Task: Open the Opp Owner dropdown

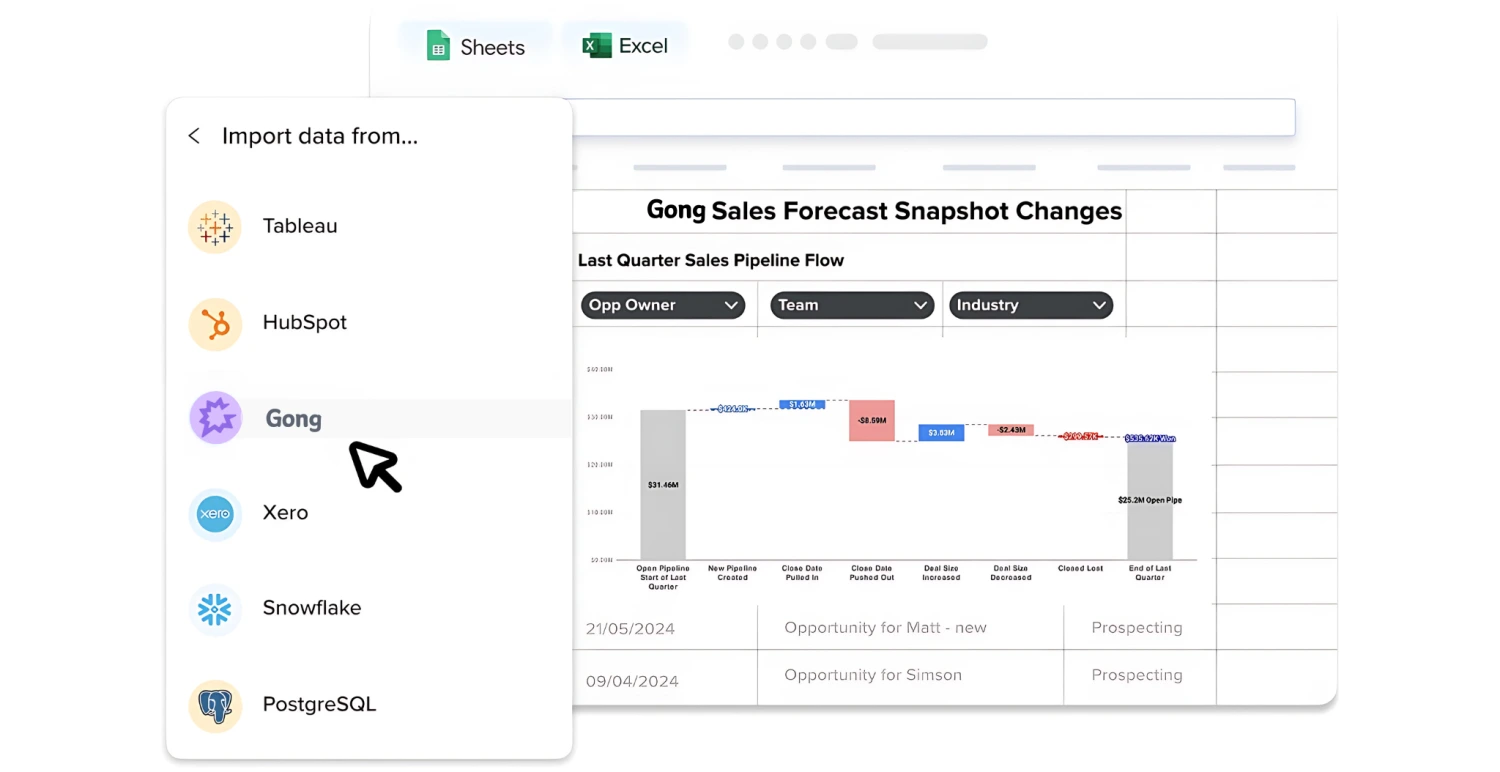Action: 663,305
